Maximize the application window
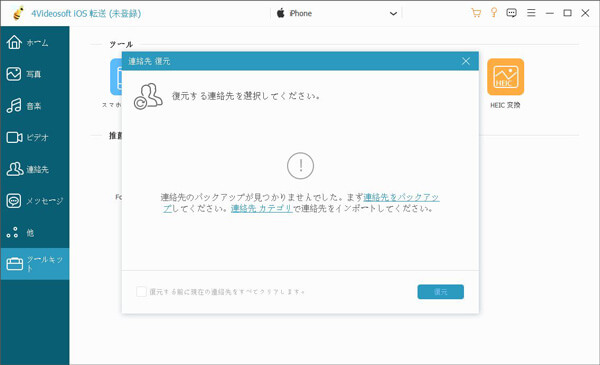 click(567, 13)
